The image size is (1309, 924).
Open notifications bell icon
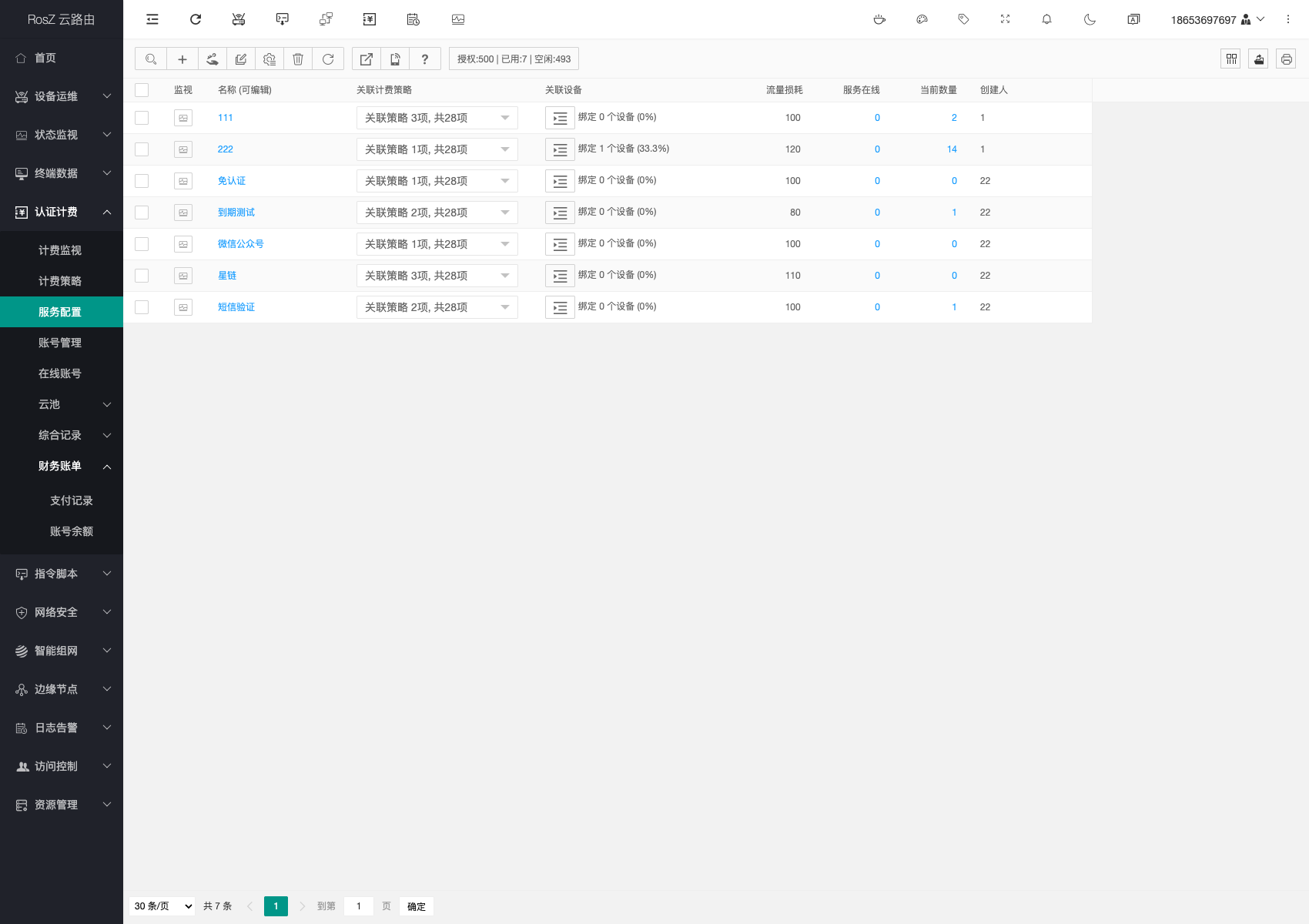pyautogui.click(x=1046, y=20)
